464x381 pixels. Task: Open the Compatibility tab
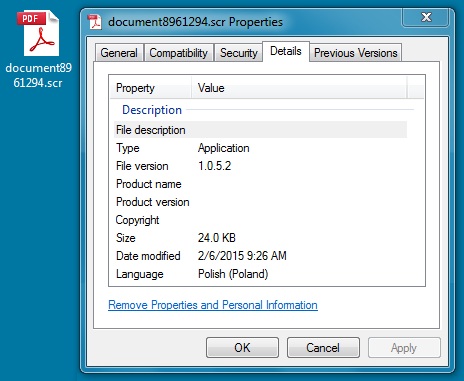coord(179,53)
